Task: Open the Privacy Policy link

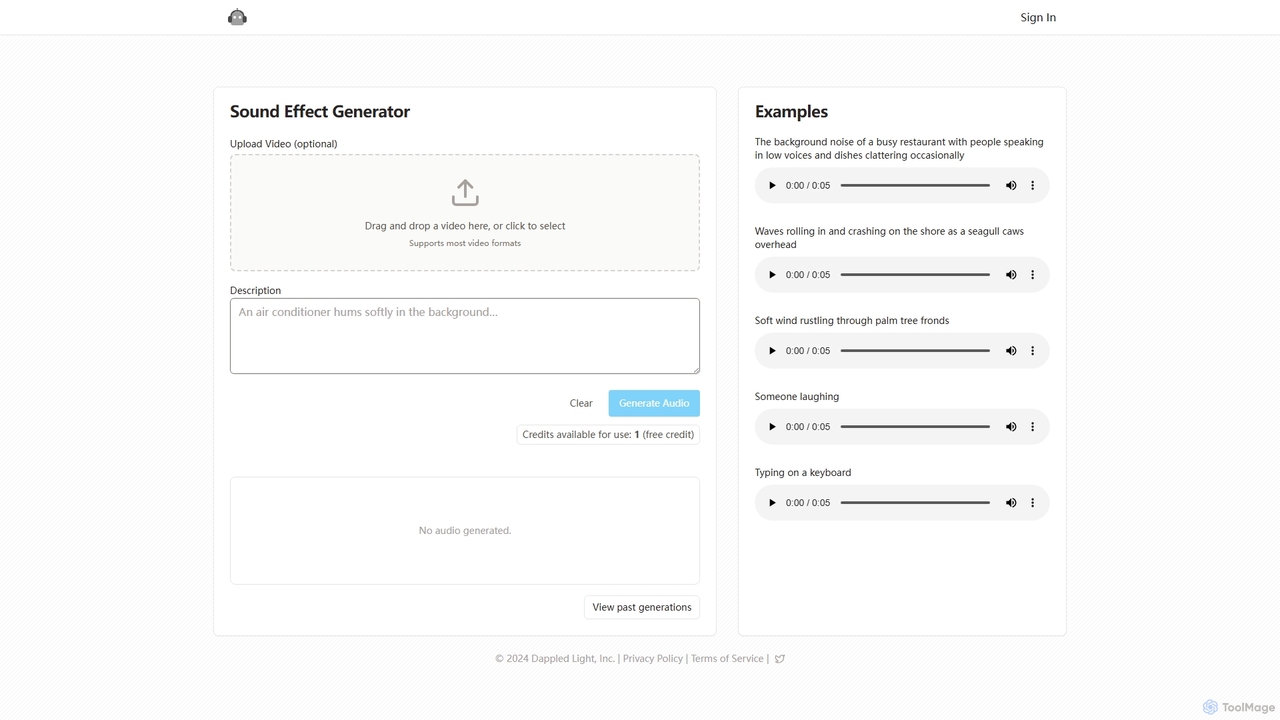Action: click(653, 659)
